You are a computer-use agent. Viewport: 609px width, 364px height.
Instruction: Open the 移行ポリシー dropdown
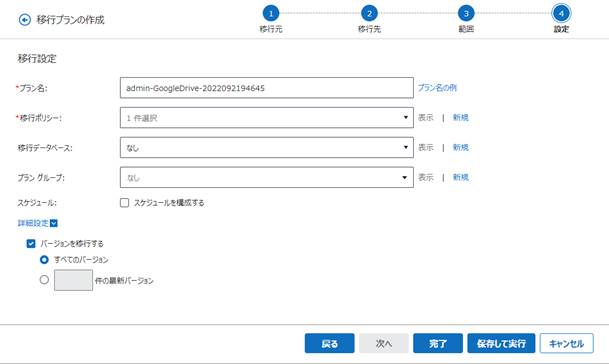(x=267, y=117)
